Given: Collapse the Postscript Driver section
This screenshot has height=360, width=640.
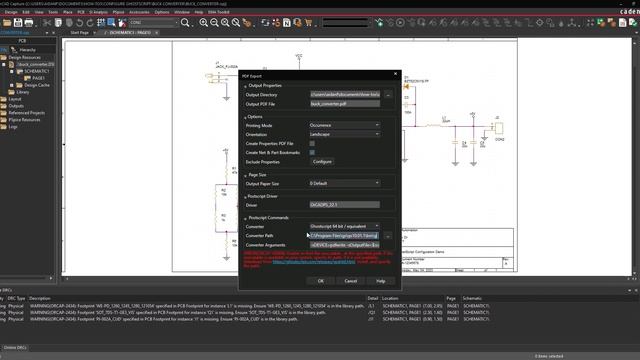Looking at the screenshot, I should (245, 197).
